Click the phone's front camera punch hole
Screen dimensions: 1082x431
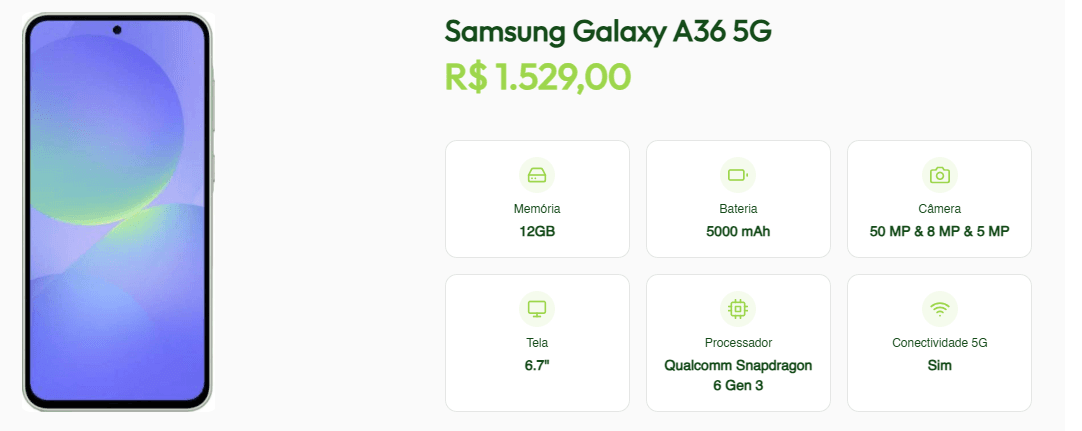point(117,29)
